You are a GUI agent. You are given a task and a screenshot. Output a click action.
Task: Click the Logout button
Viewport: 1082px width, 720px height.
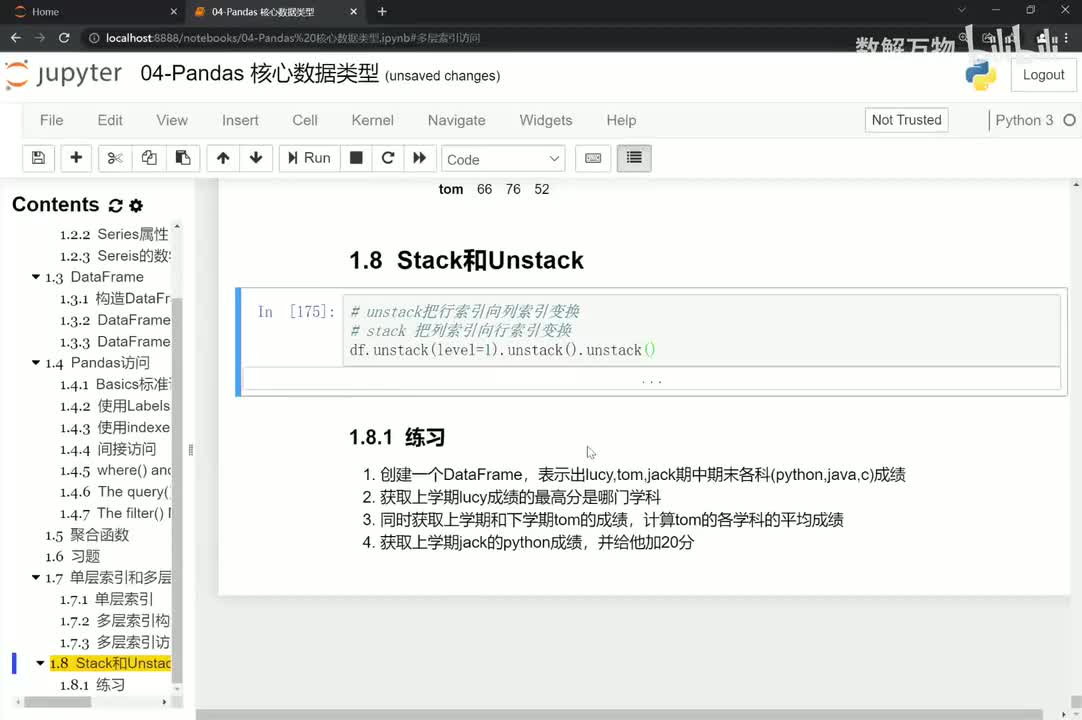[x=1043, y=75]
